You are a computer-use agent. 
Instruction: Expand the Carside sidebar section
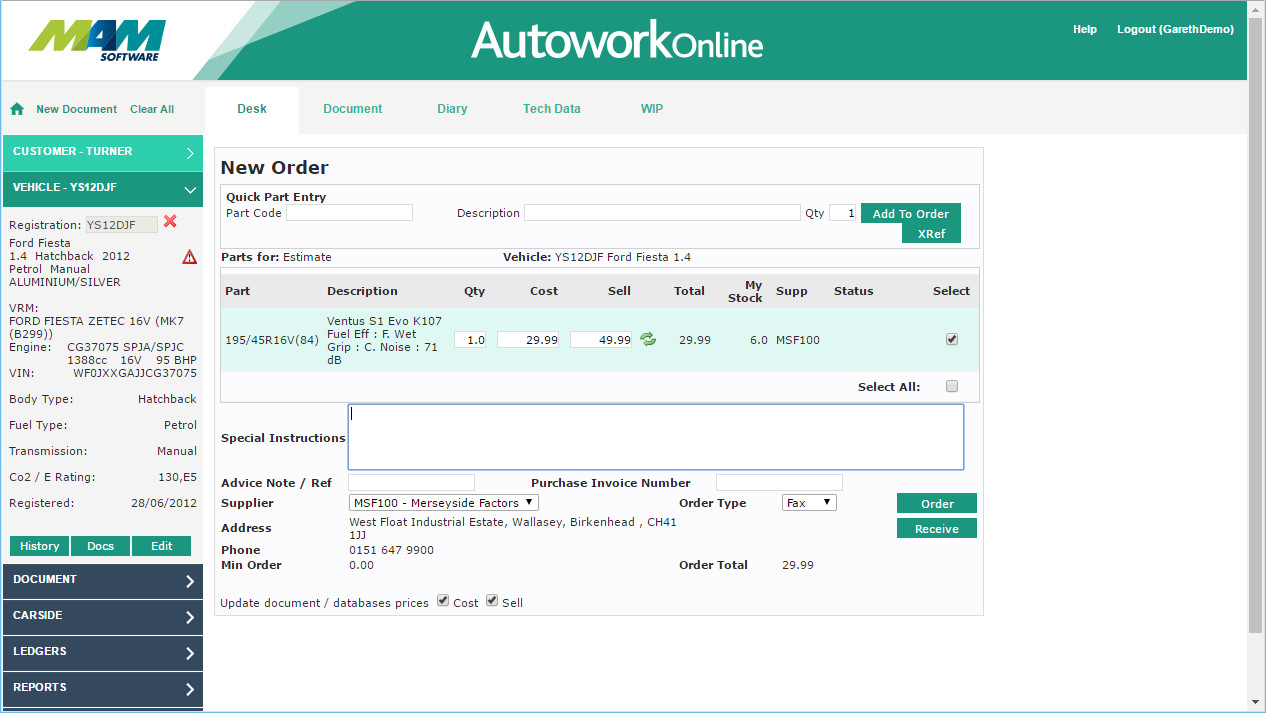coord(102,616)
